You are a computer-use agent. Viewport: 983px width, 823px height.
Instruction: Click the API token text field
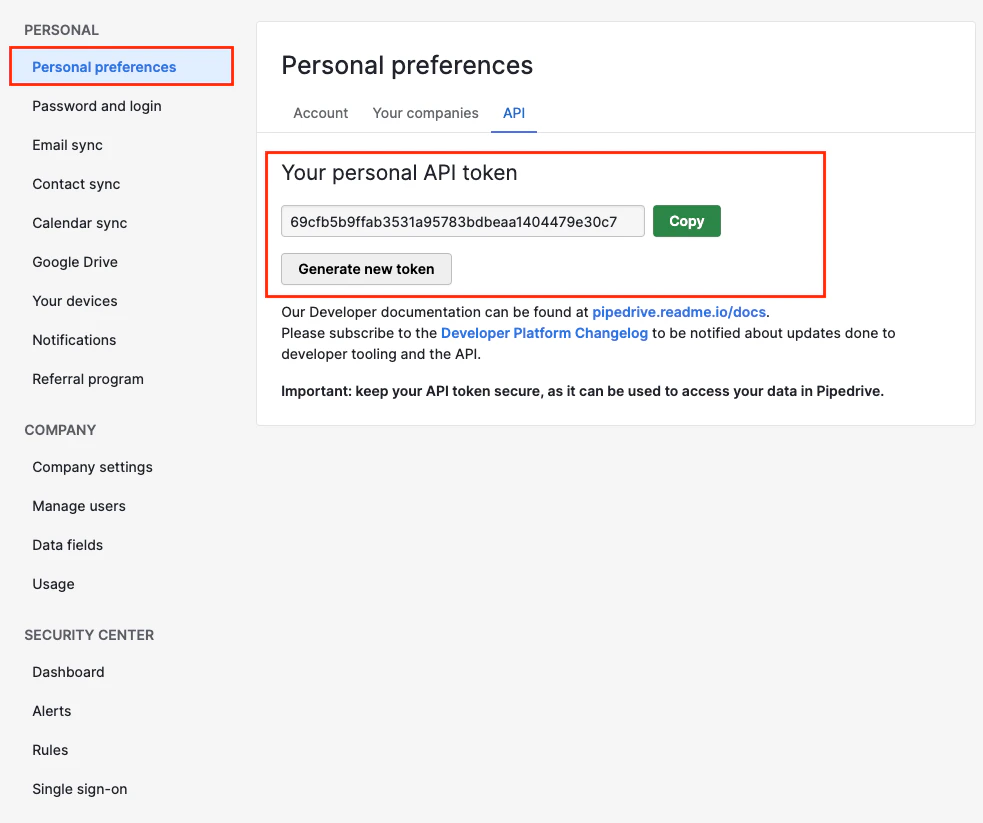point(463,221)
